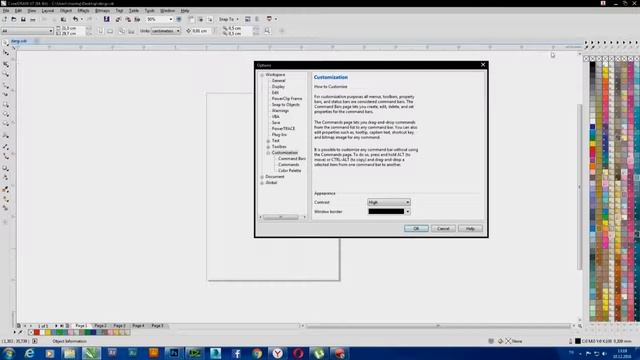Open the Effects menu
The width and height of the screenshot is (640, 360).
[x=83, y=11]
